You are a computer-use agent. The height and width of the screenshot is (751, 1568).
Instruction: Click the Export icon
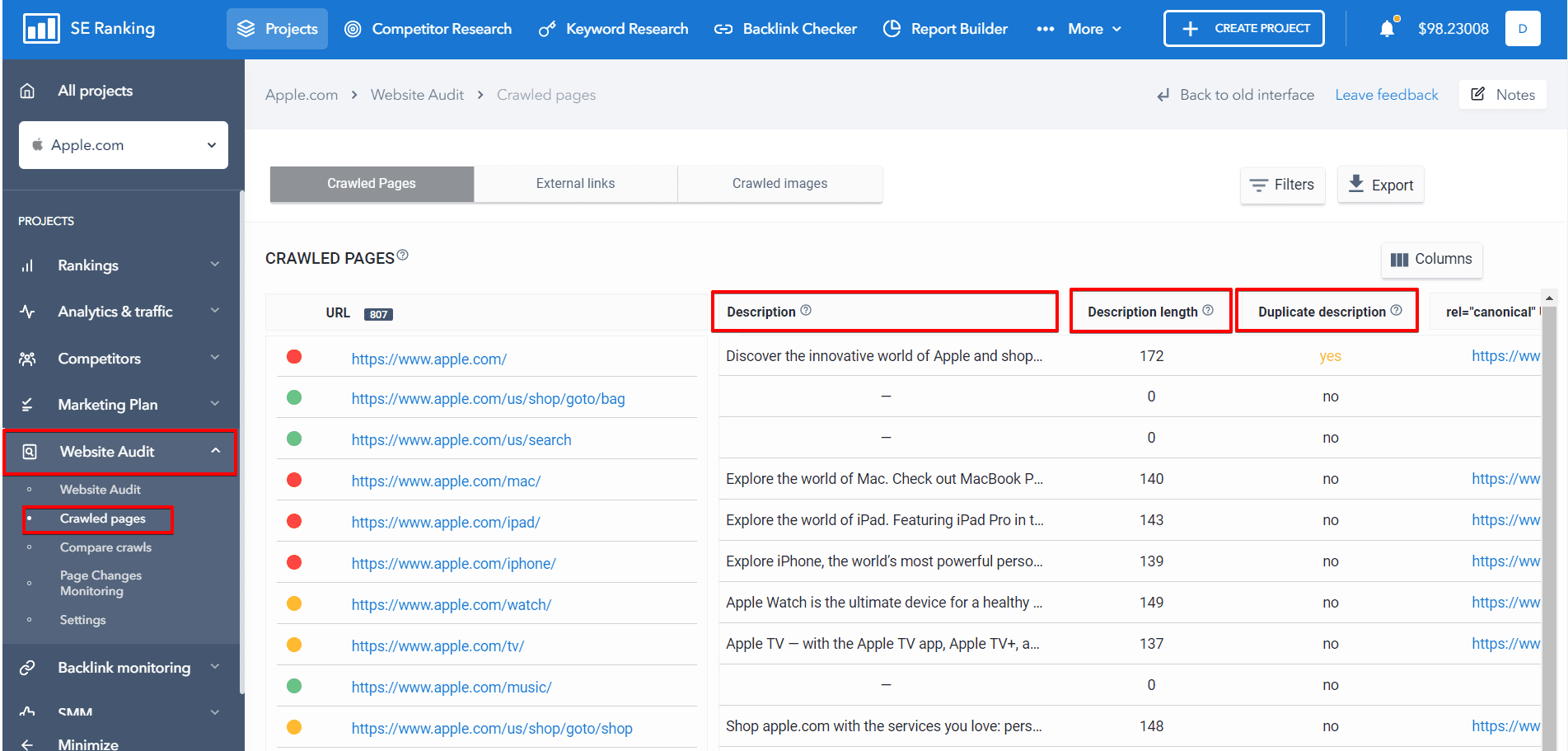click(x=1355, y=184)
